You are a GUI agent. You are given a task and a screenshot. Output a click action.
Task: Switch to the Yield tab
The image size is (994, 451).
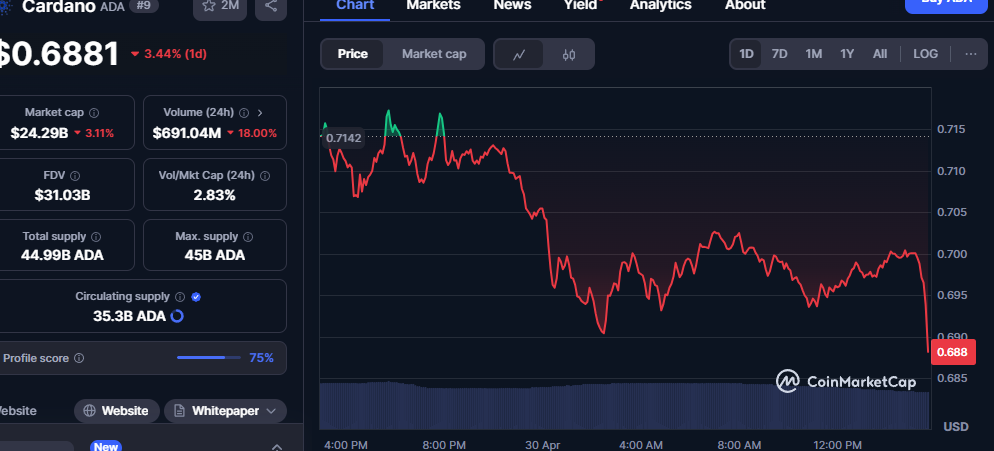(x=581, y=6)
